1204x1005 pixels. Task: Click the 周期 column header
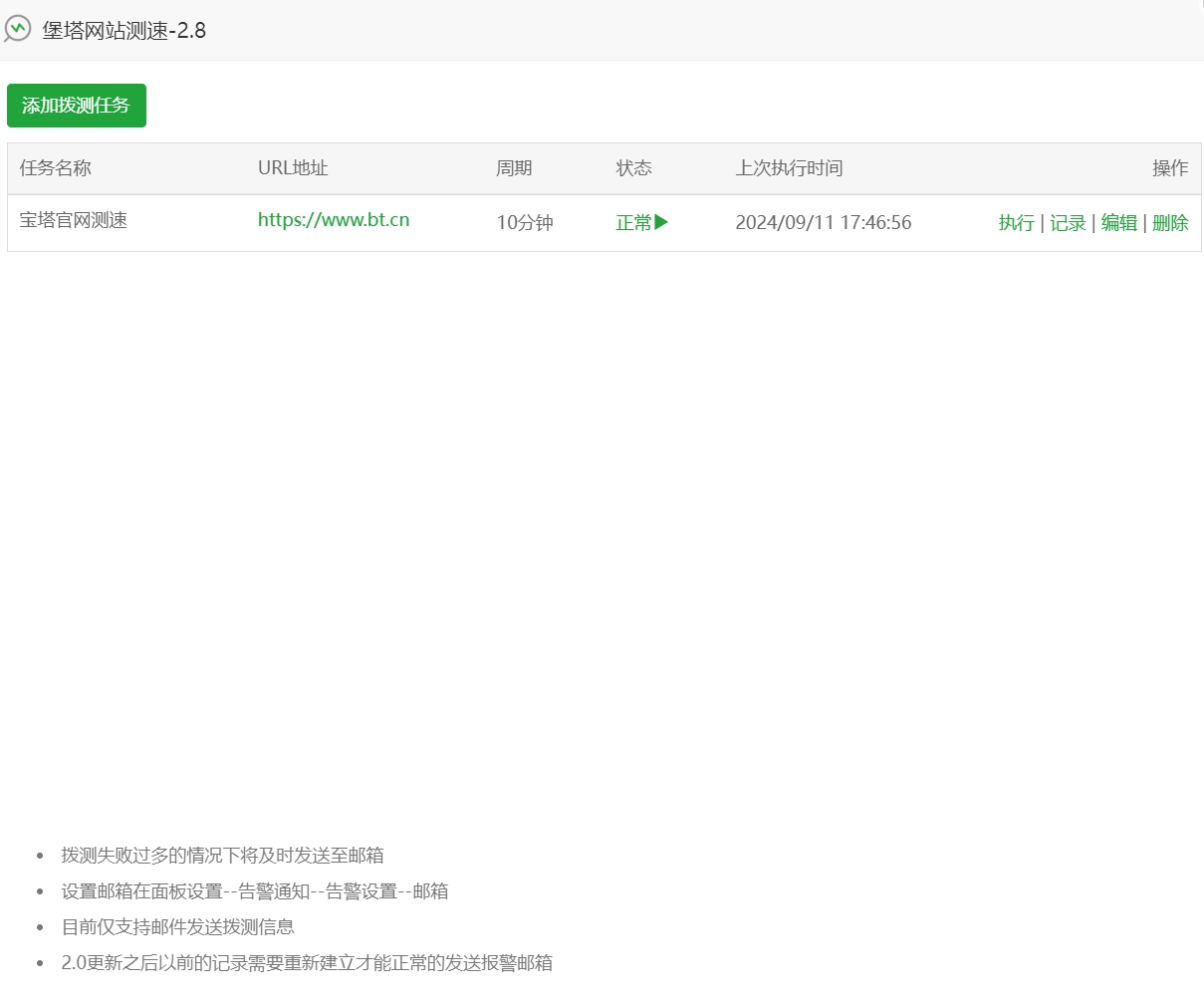(514, 167)
